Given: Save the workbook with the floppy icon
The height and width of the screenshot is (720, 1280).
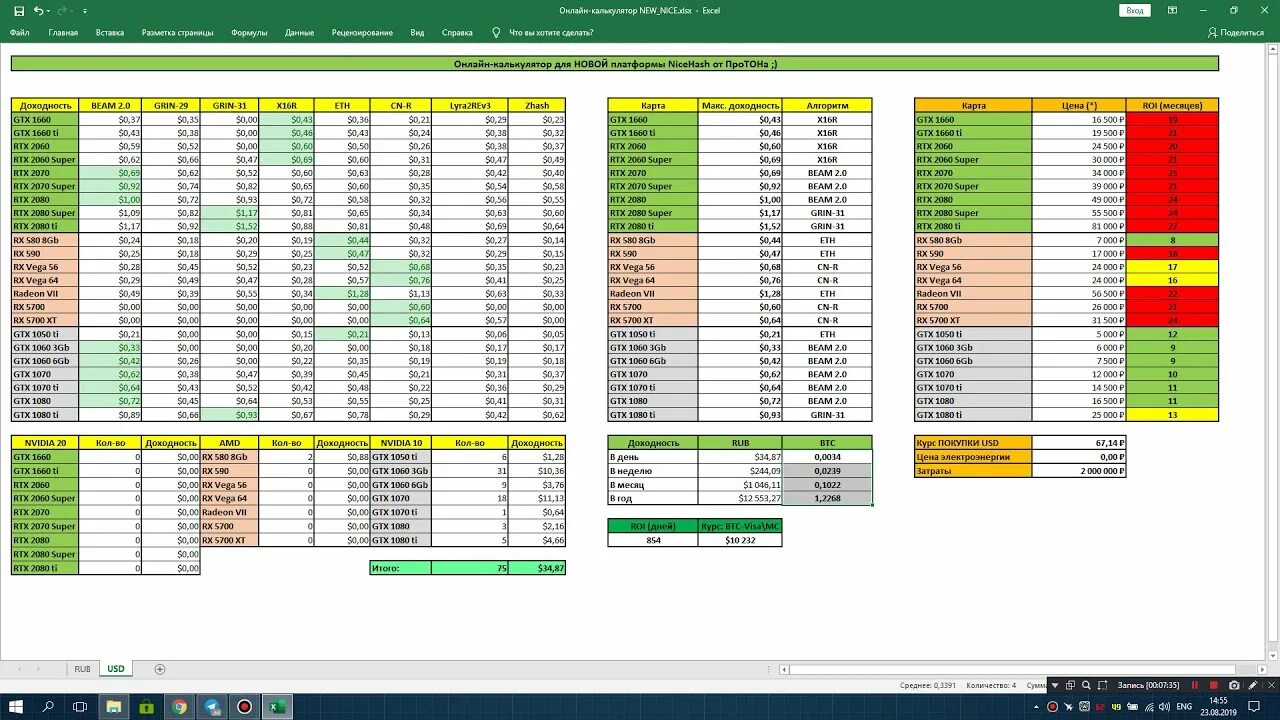Looking at the screenshot, I should (19, 10).
